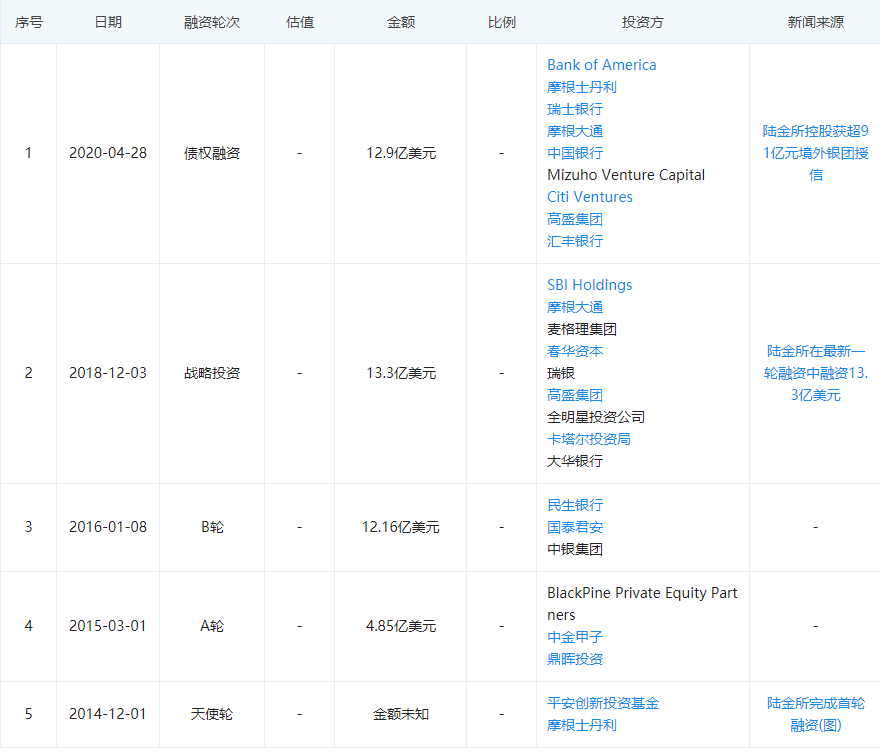Image resolution: width=880 pixels, height=751 pixels.
Task: Select the B轮 round cell
Action: [x=212, y=527]
